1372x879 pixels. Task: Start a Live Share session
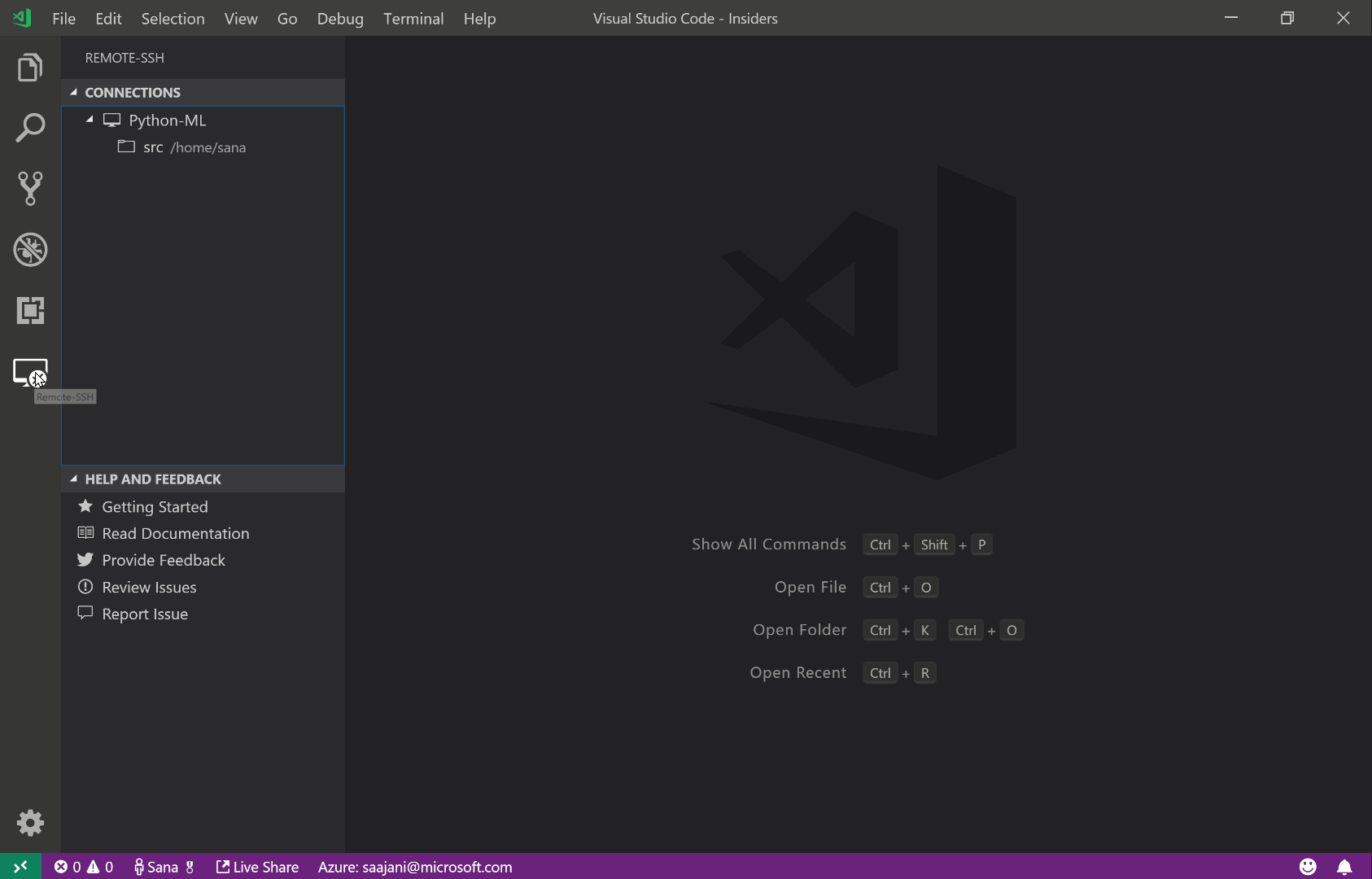click(256, 866)
